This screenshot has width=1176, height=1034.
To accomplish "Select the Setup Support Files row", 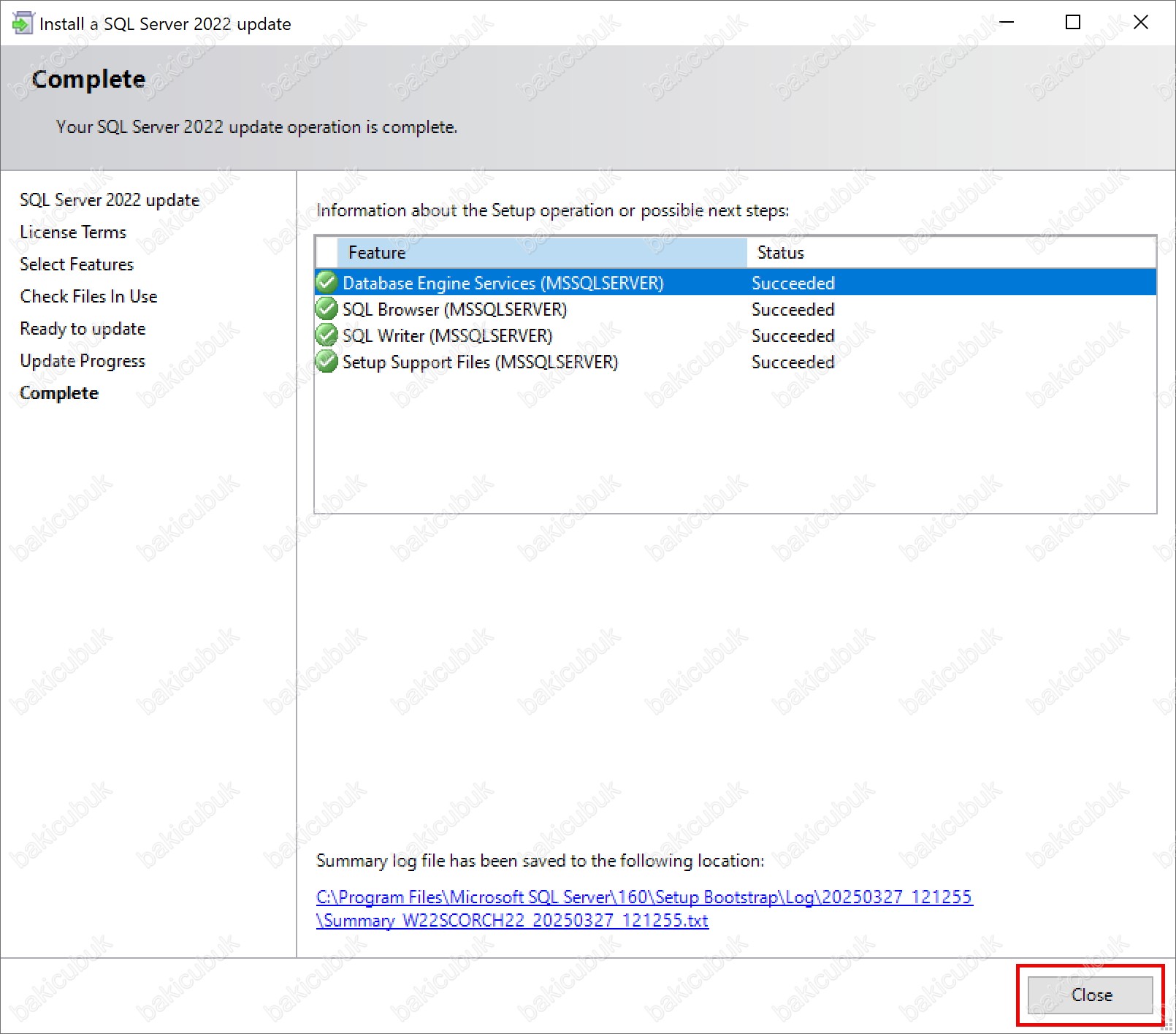I will coord(736,362).
